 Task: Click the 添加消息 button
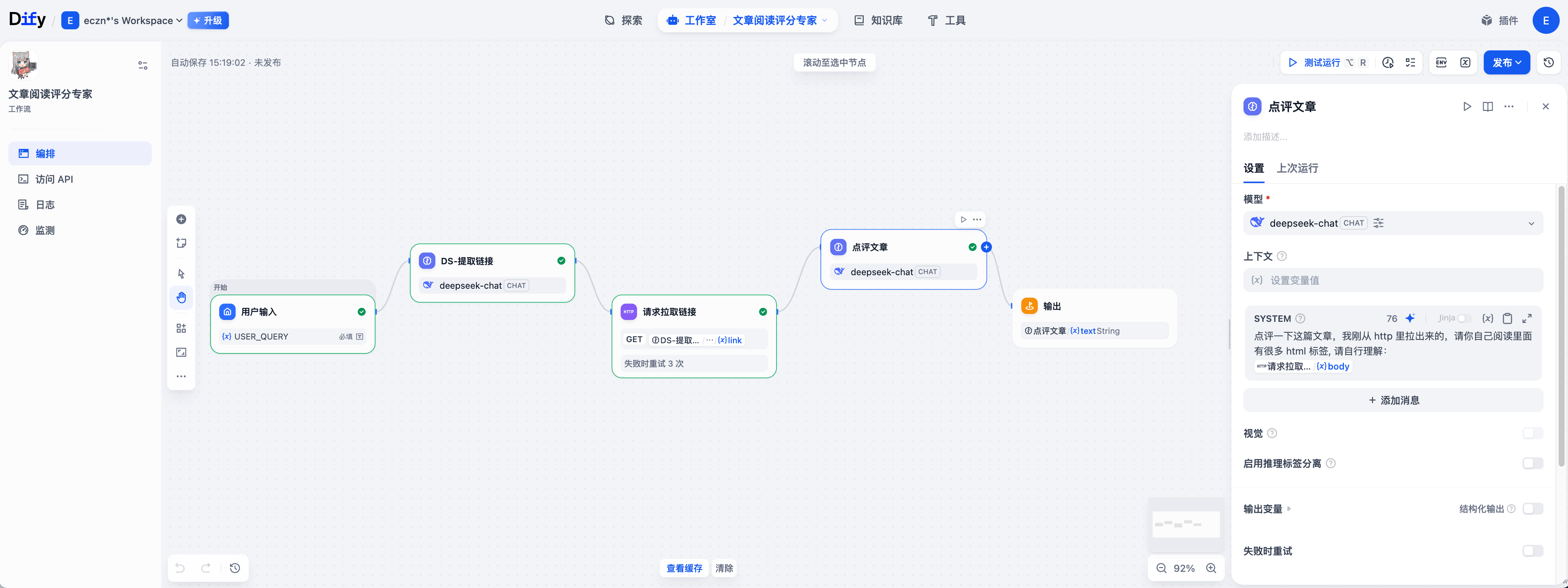click(1393, 400)
